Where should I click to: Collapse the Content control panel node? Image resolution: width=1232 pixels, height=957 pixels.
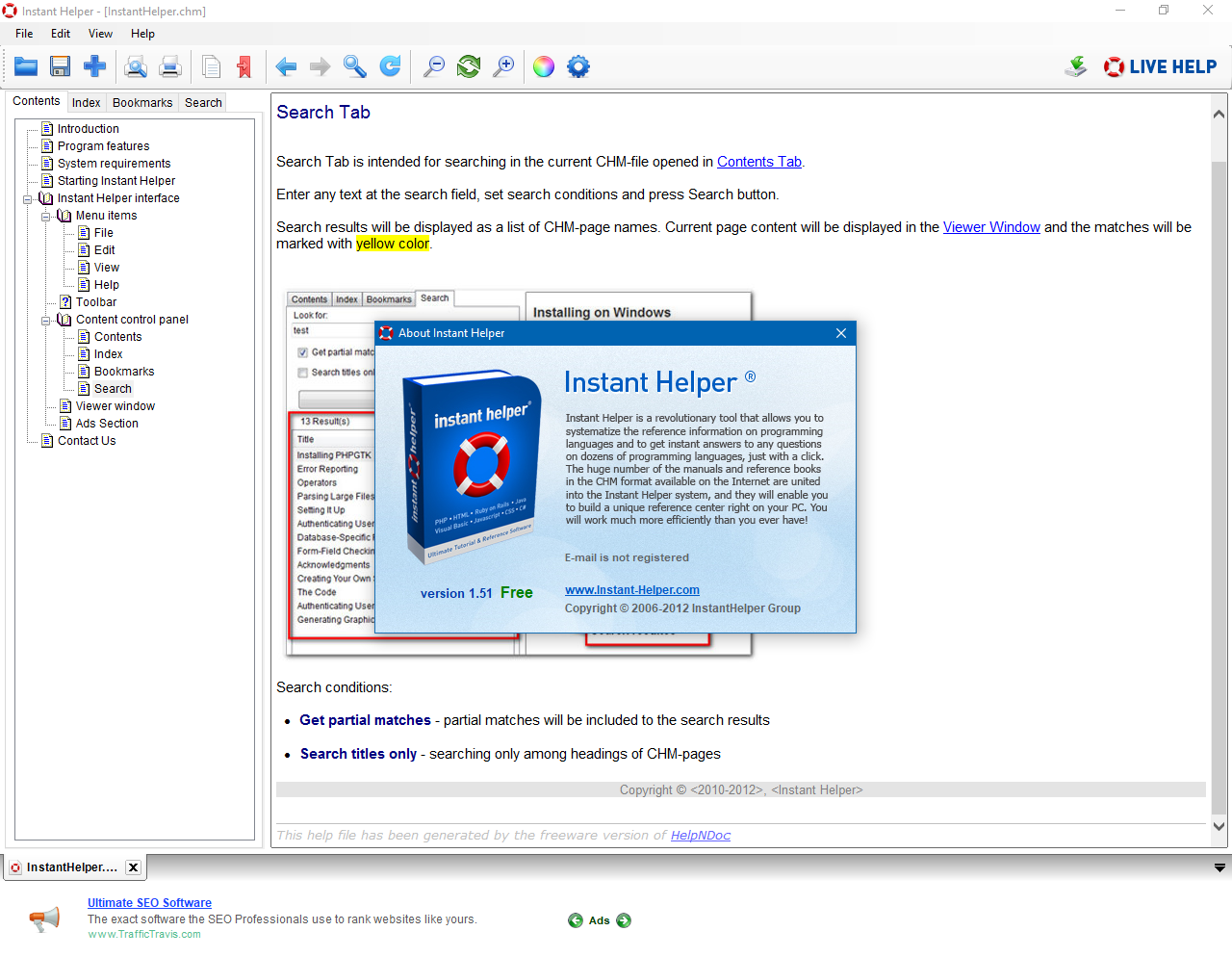tap(46, 321)
